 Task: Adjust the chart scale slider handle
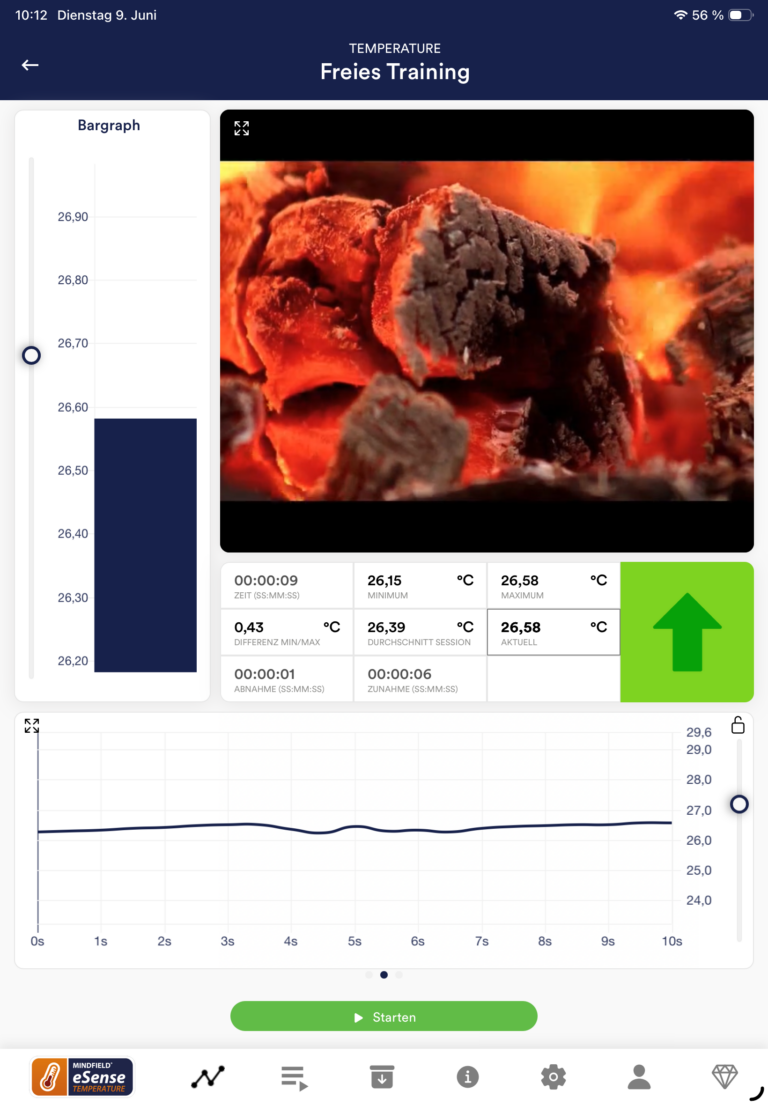(x=739, y=804)
